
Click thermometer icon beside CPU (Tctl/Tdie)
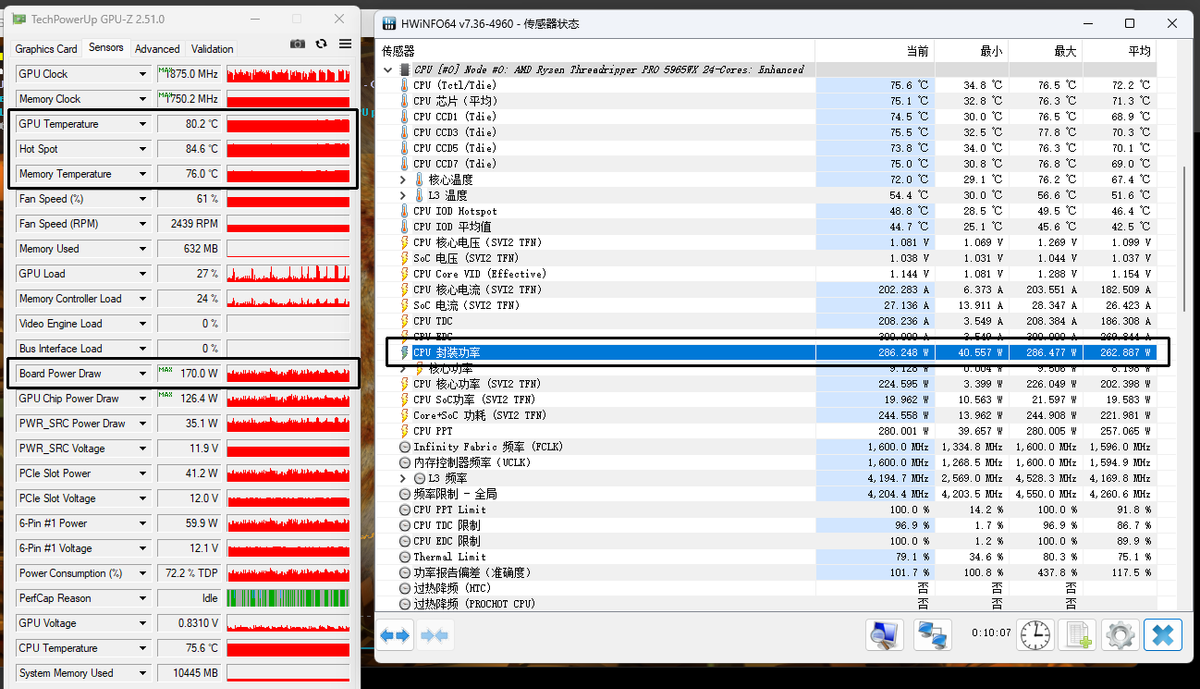[404, 86]
